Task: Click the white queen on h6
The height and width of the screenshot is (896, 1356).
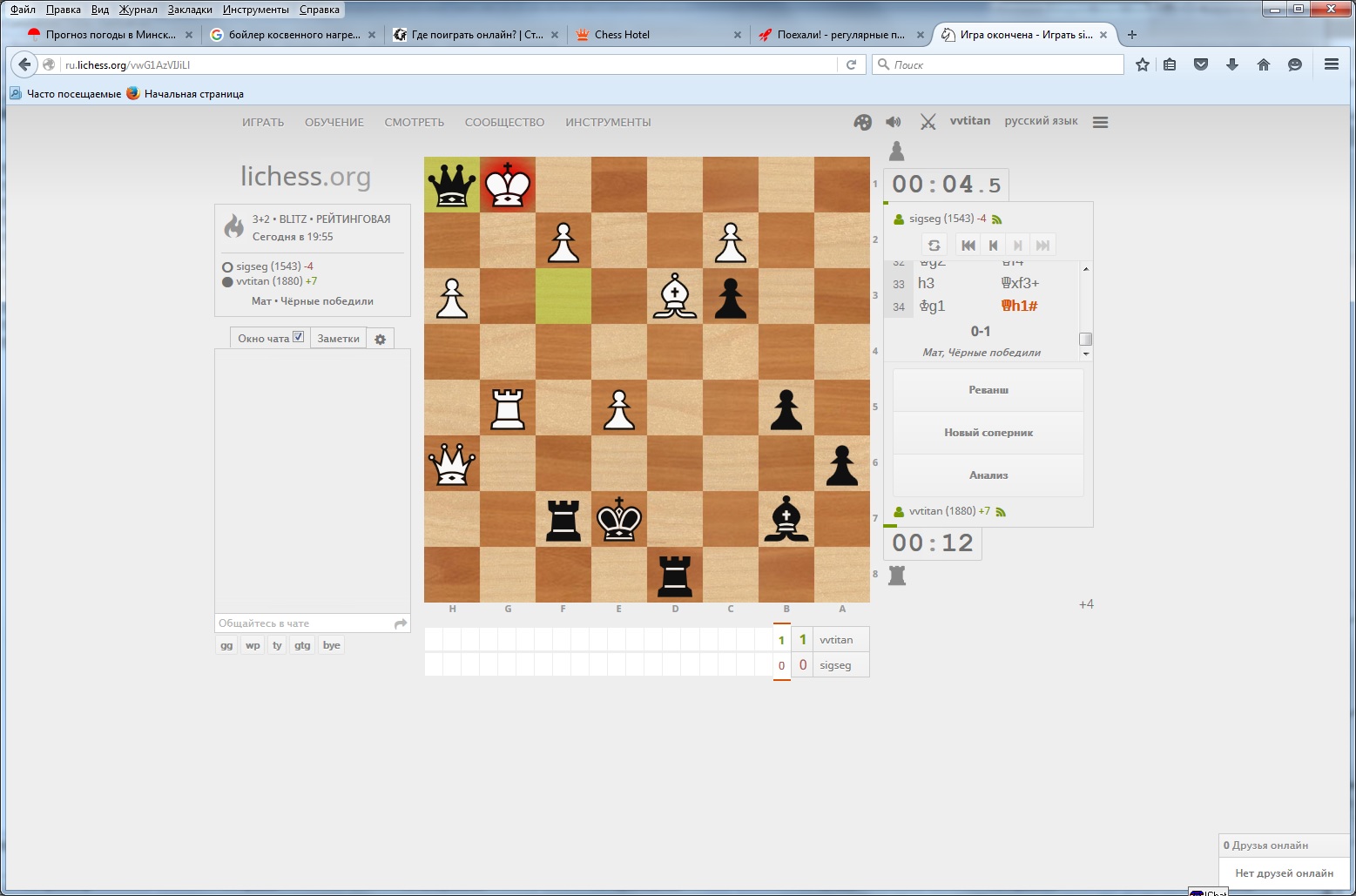Action: point(452,463)
